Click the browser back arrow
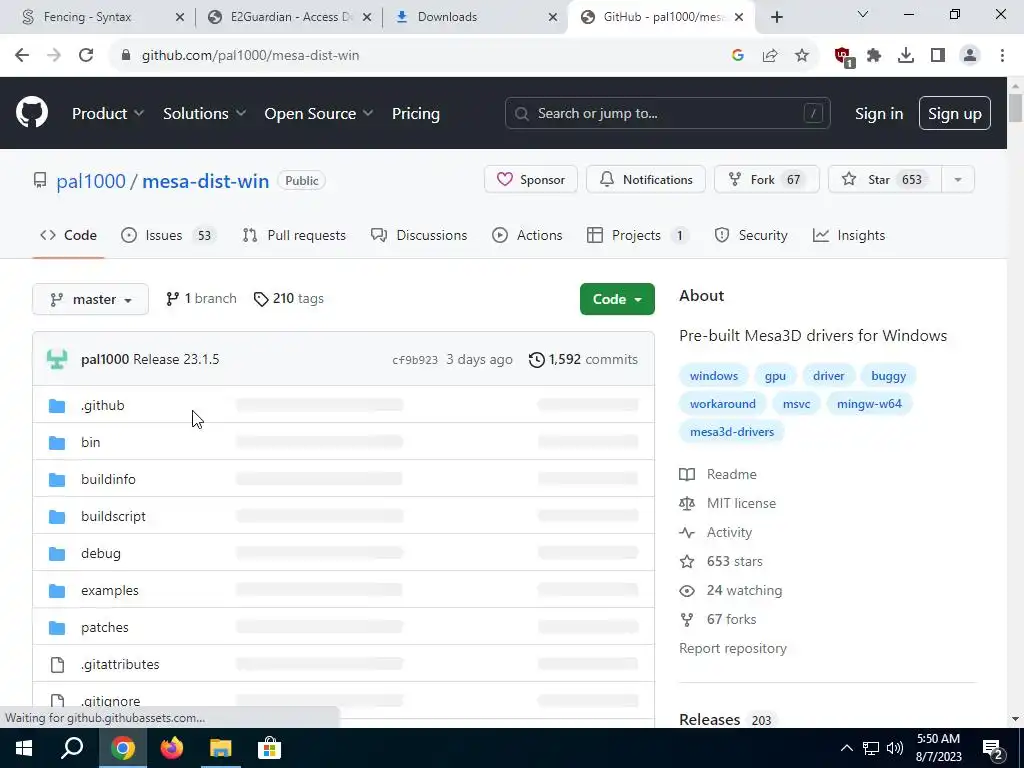 point(22,56)
